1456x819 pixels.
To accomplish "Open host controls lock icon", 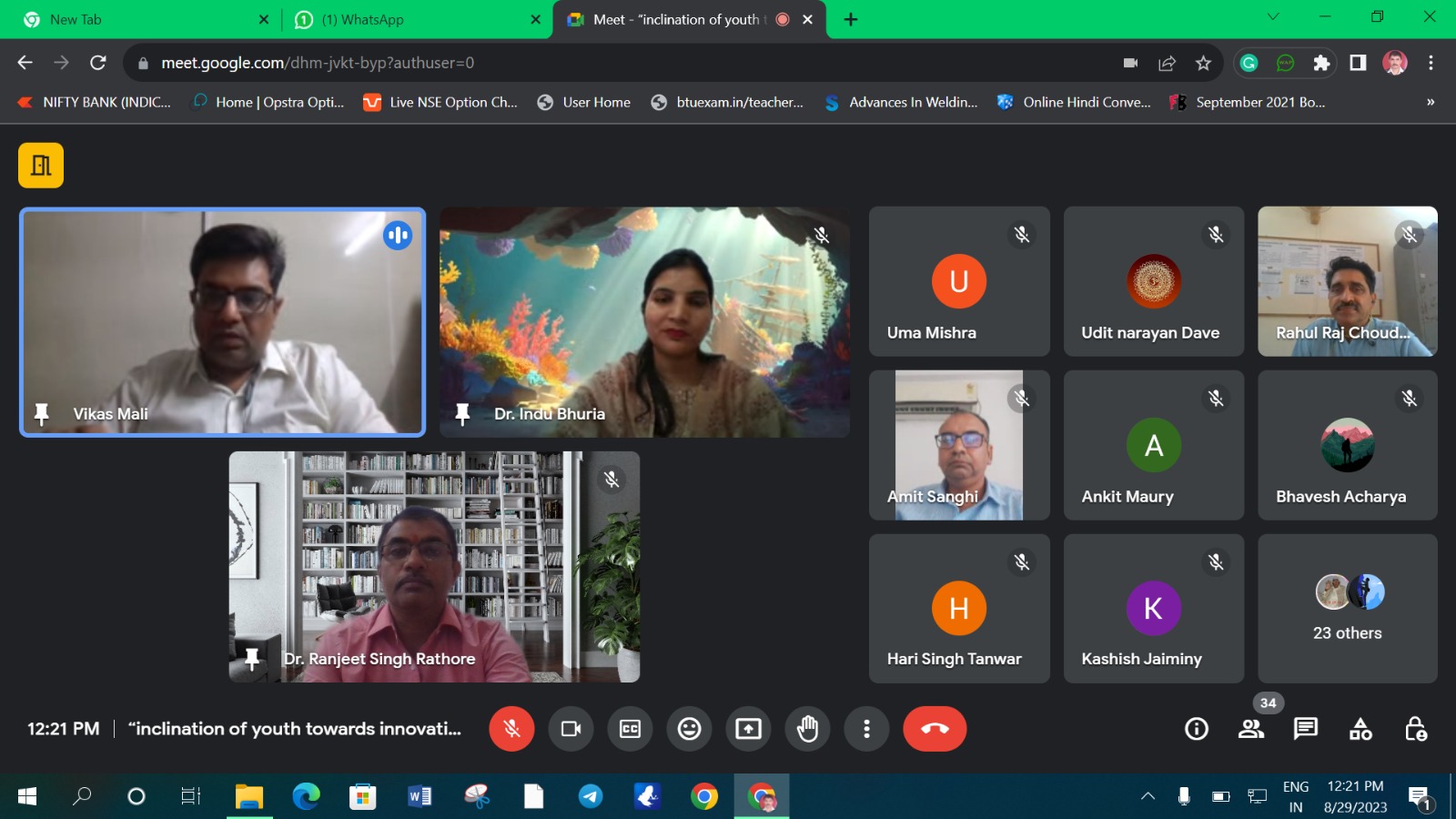I will (x=1415, y=729).
